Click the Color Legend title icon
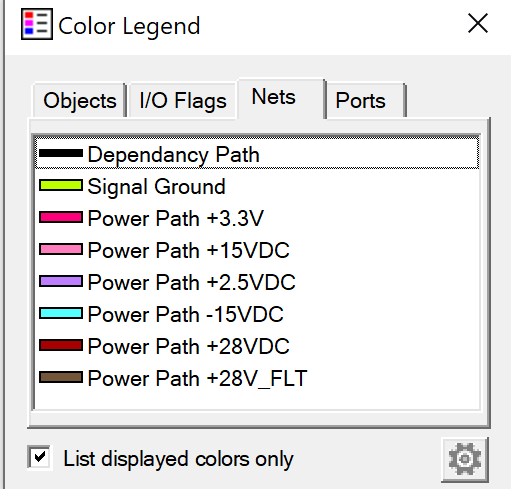Image resolution: width=511 pixels, height=489 pixels. point(37,24)
